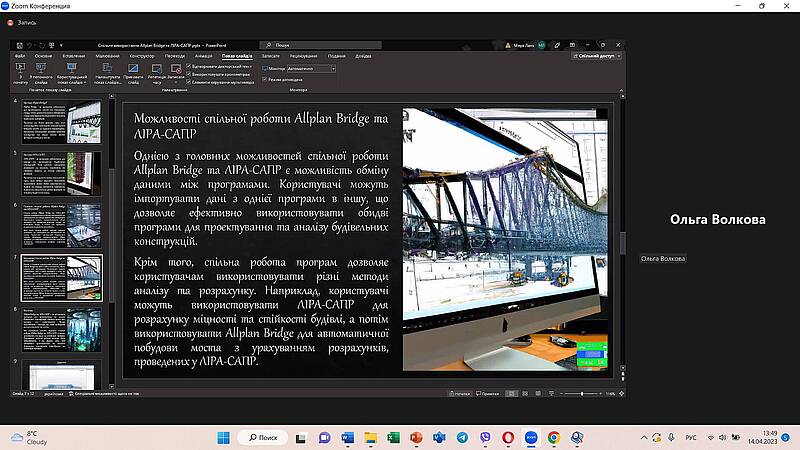Click accessibility check status bar message

coord(104,393)
